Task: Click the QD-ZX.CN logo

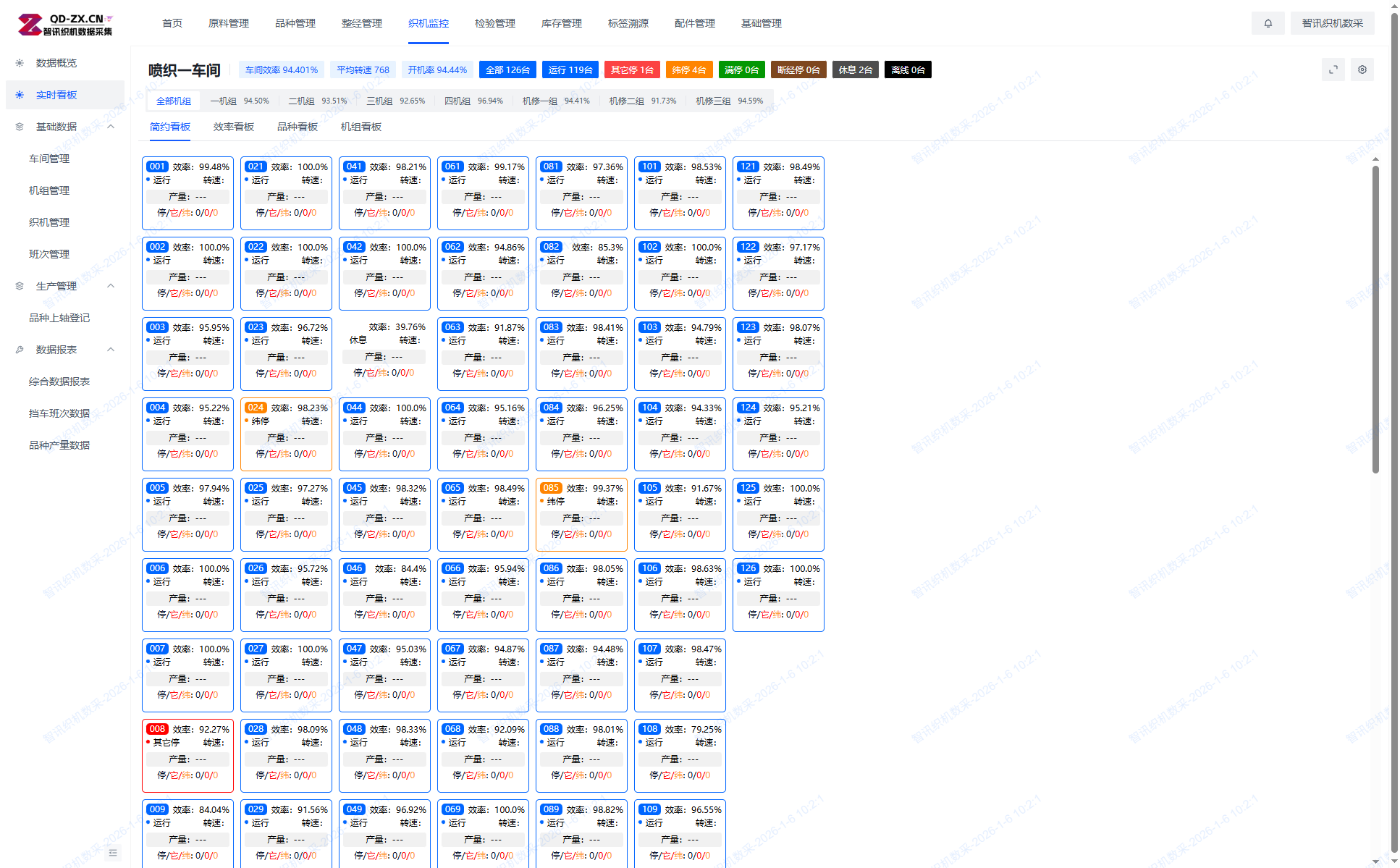Action: [x=65, y=24]
